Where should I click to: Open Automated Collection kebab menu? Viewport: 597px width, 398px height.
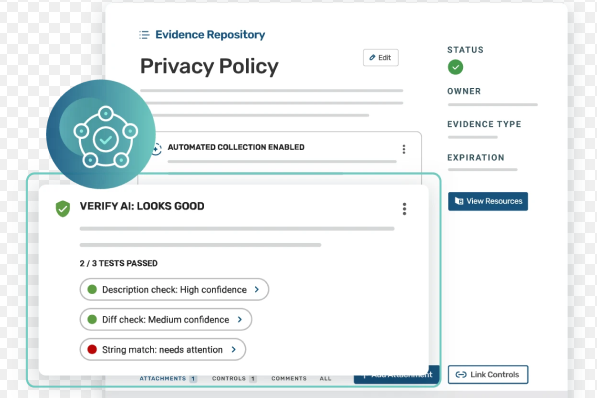point(404,149)
